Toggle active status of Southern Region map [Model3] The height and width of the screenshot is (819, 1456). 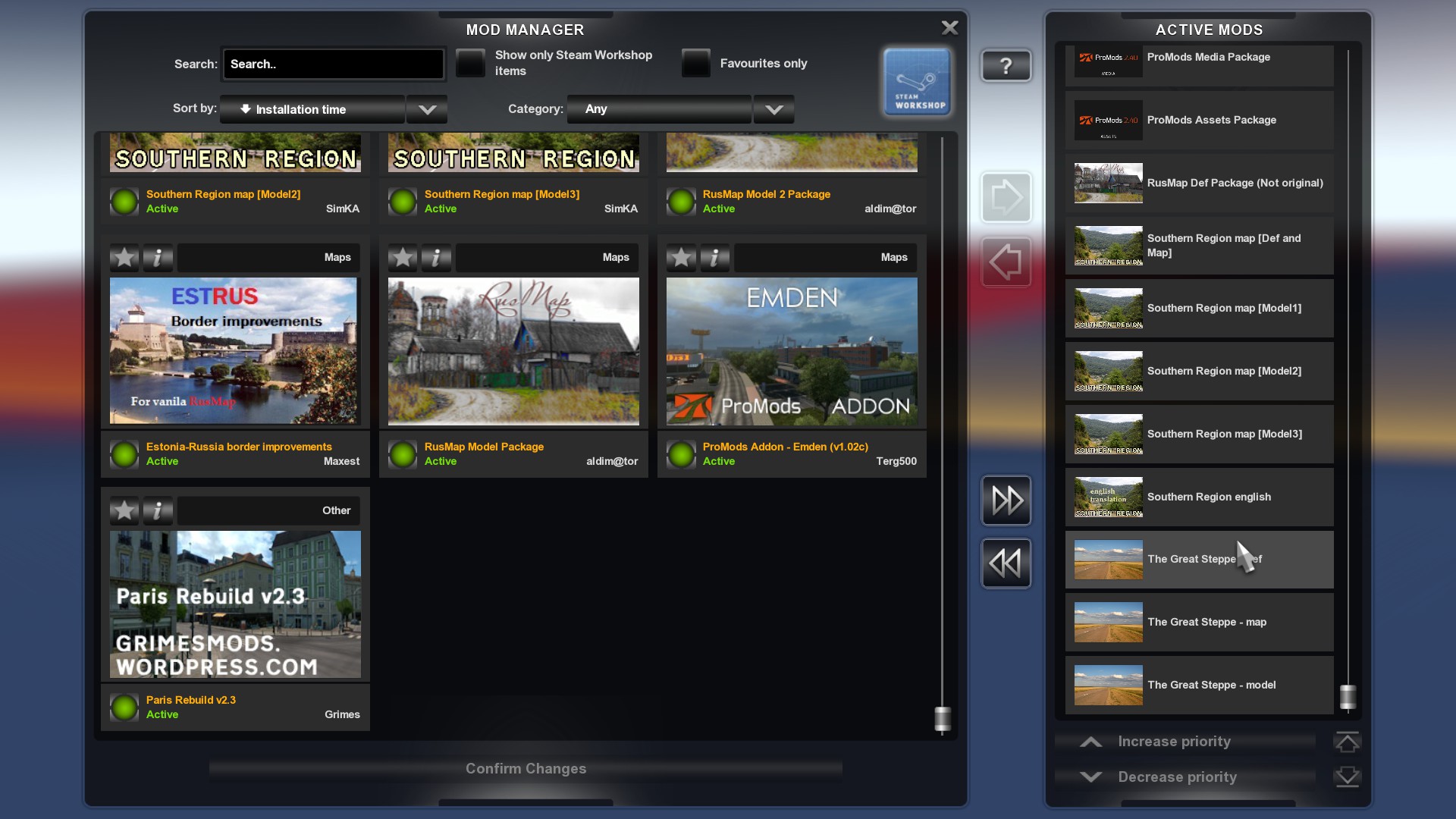(x=403, y=202)
